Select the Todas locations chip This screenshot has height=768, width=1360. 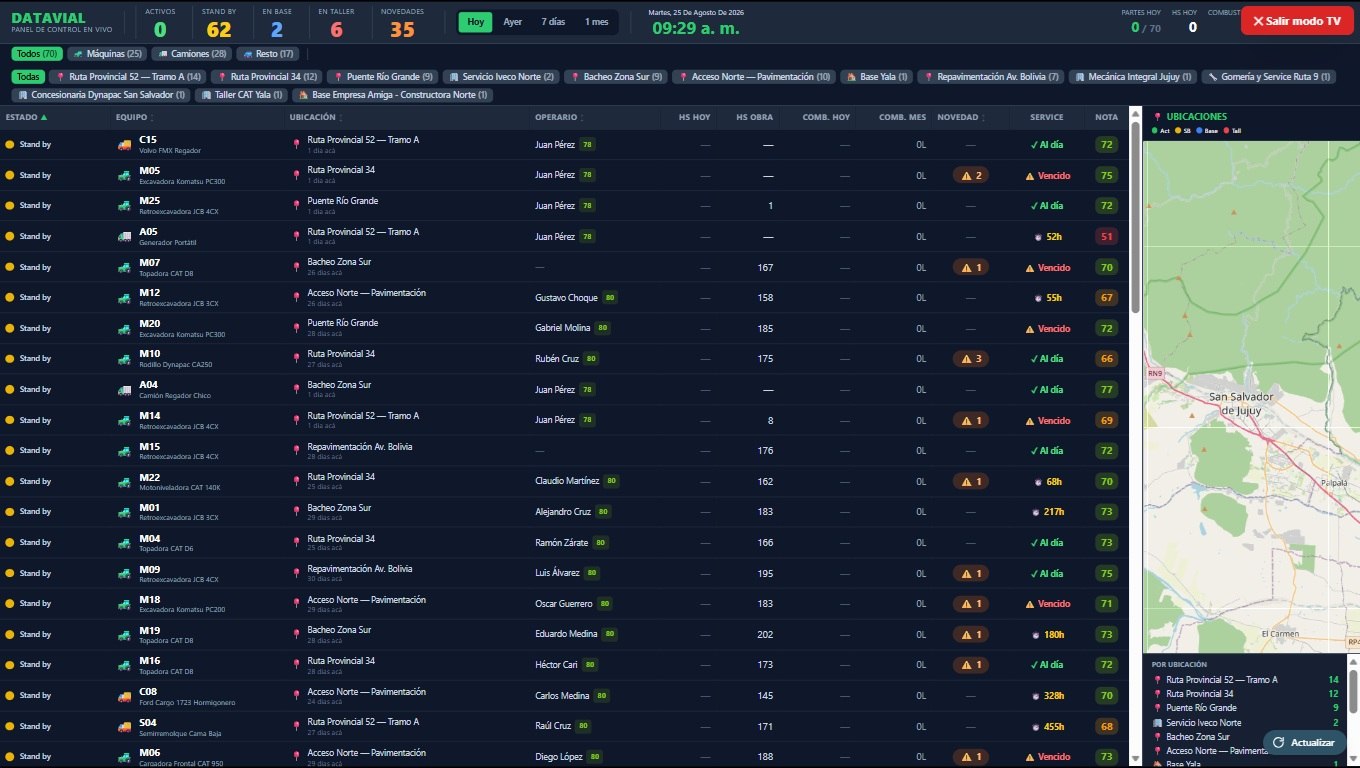point(29,76)
